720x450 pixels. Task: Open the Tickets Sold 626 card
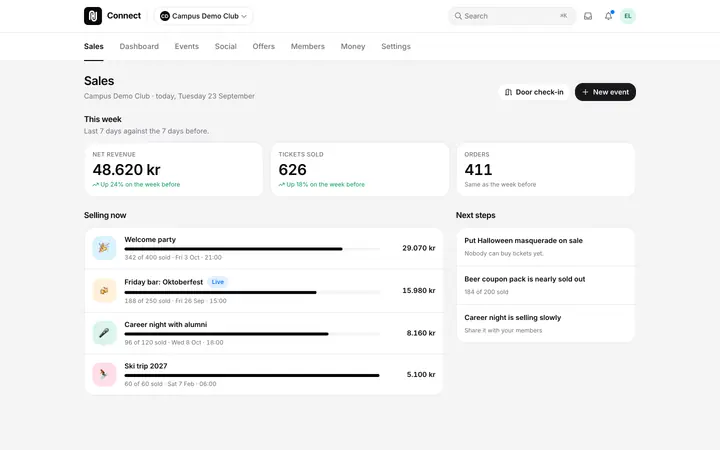(x=360, y=169)
